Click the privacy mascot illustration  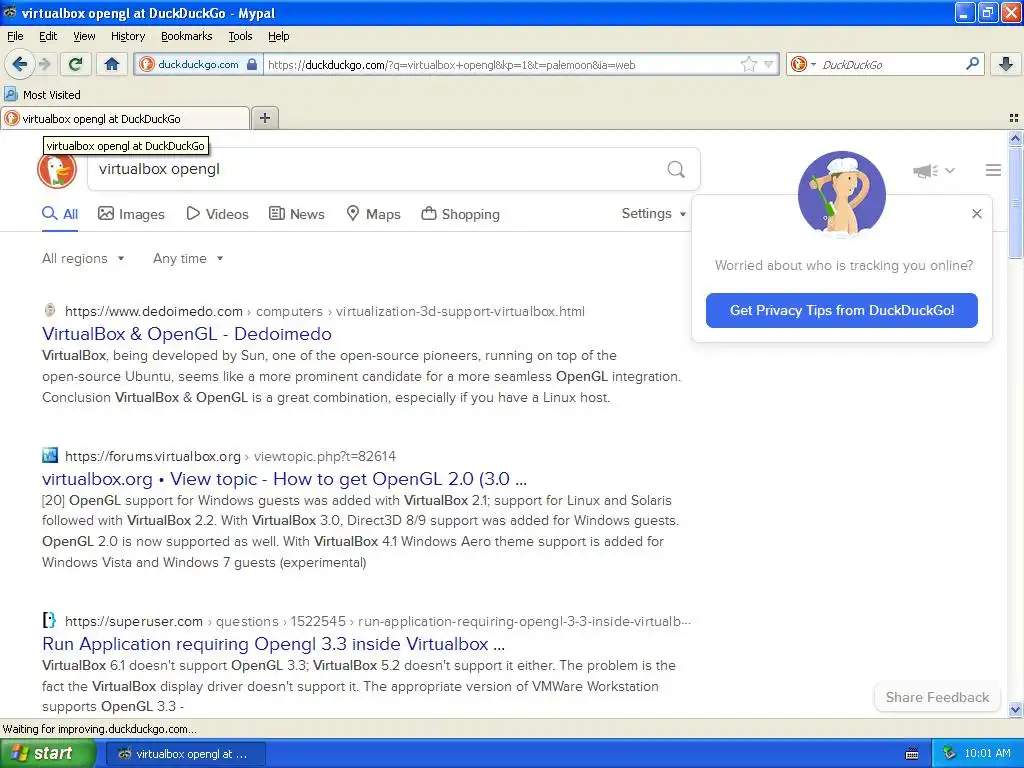click(842, 194)
